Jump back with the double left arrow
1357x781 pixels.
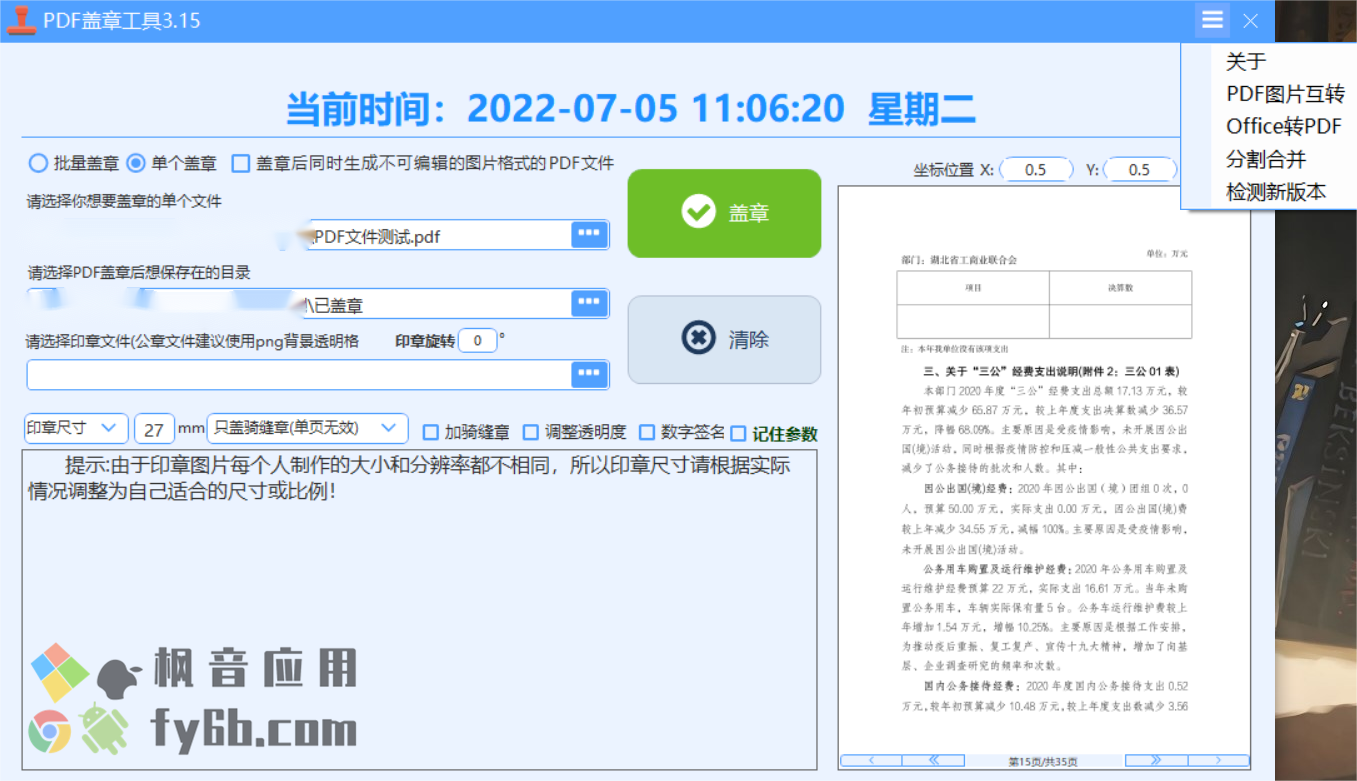coord(934,761)
